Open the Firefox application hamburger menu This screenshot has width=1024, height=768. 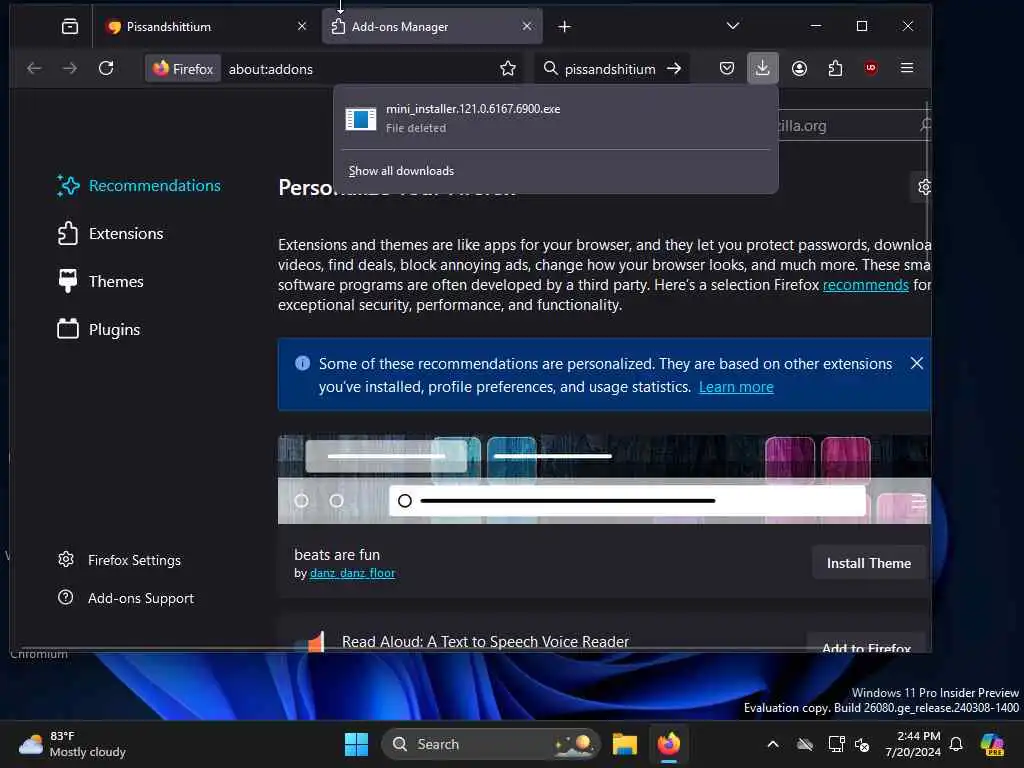(x=906, y=68)
